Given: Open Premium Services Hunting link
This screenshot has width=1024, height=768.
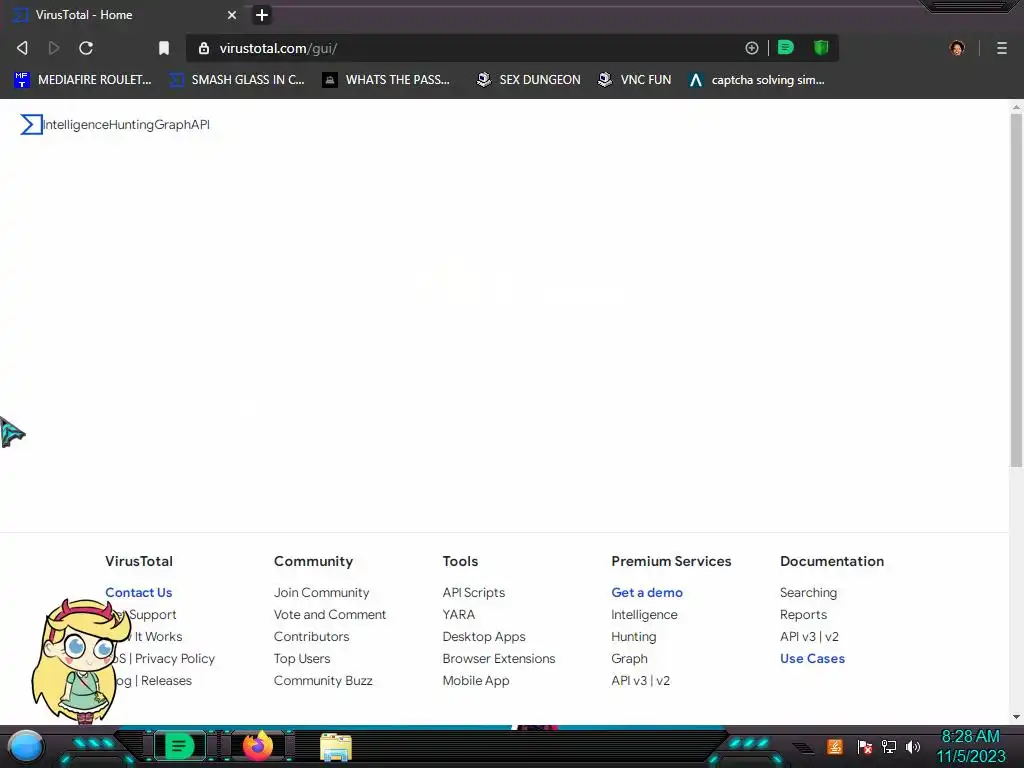Looking at the screenshot, I should [x=633, y=636].
